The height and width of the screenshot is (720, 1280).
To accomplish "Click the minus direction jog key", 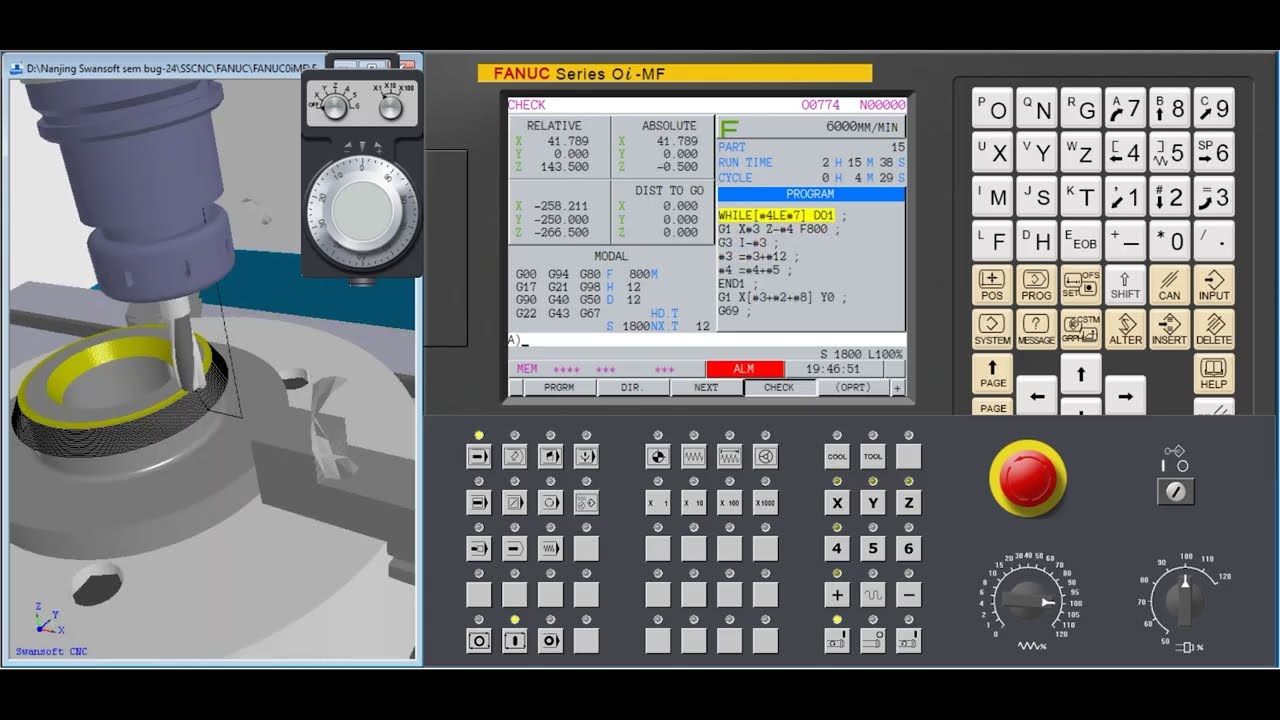I will click(x=909, y=595).
